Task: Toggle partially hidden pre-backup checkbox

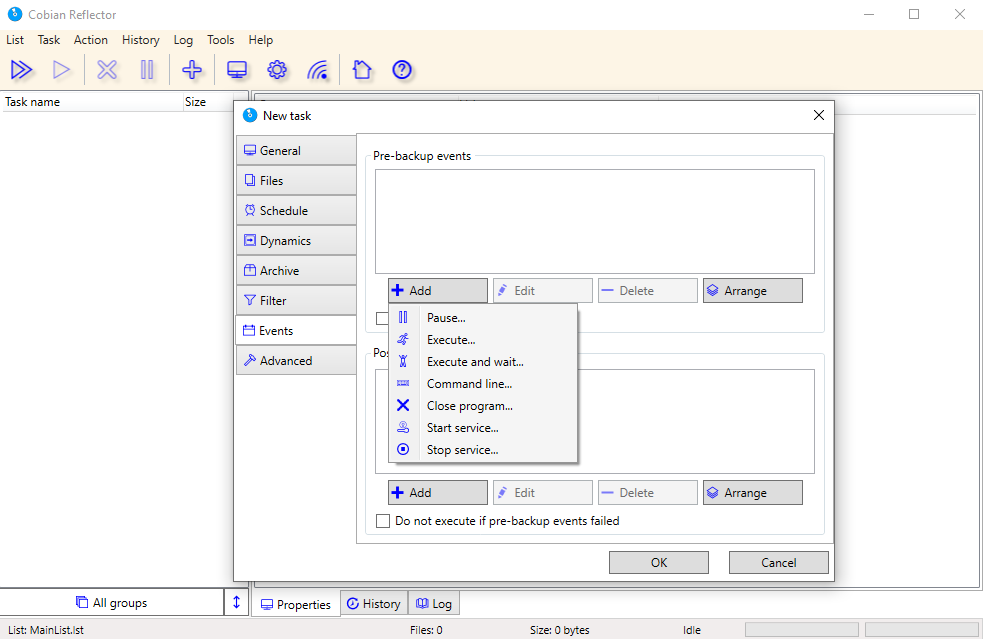Action: (x=381, y=319)
